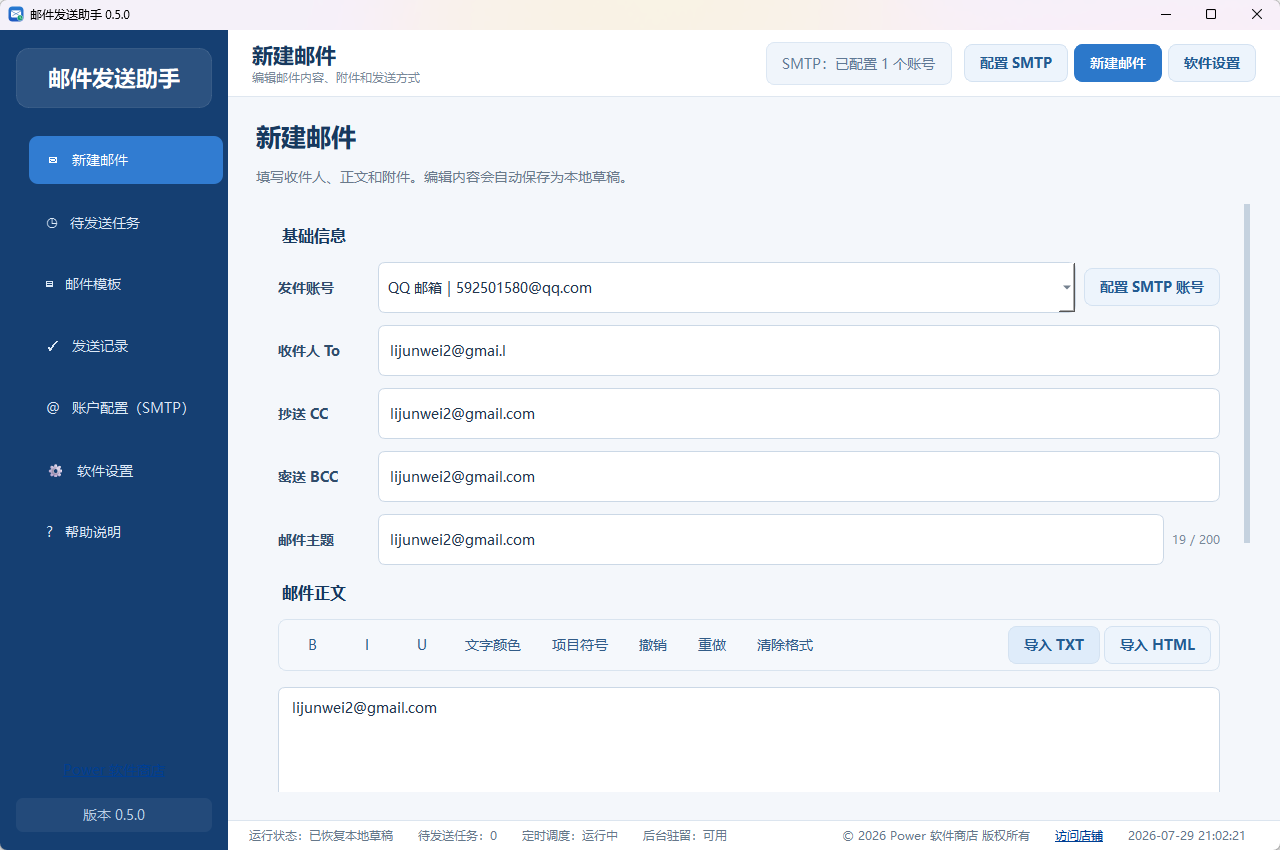This screenshot has width=1280, height=850.
Task: Click the 邮件发送助手 logo panel
Action: click(114, 78)
